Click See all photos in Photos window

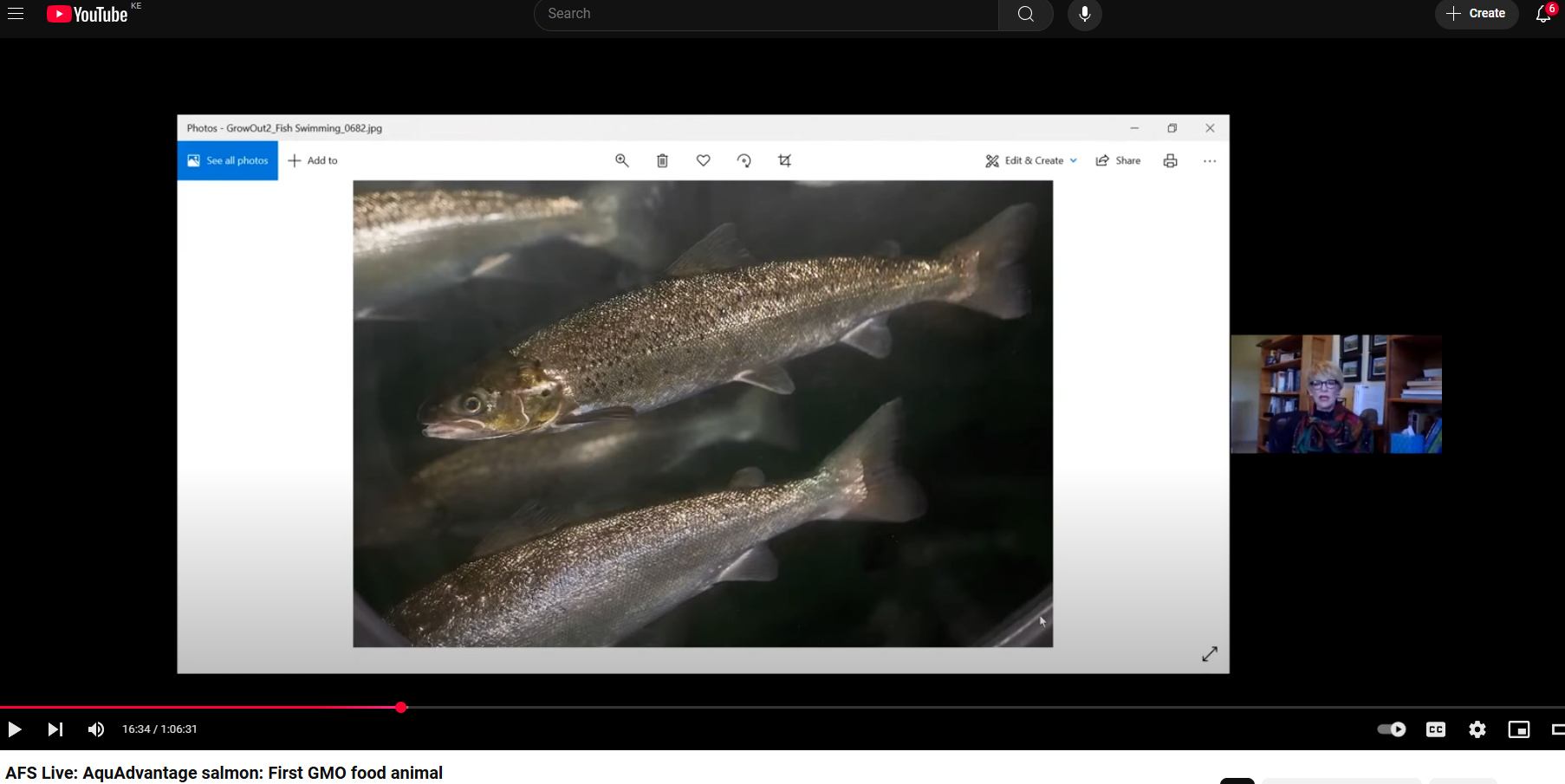(228, 160)
